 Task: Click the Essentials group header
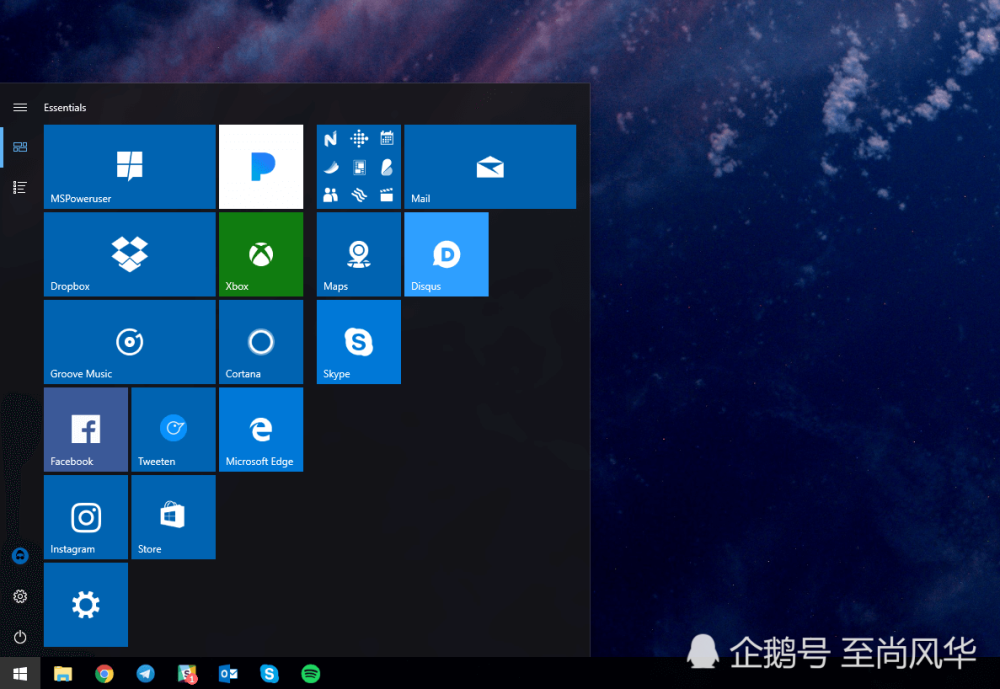pyautogui.click(x=64, y=107)
